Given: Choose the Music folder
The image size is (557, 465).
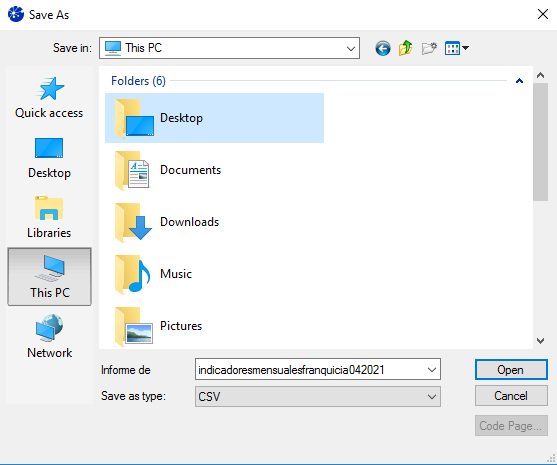Looking at the screenshot, I should [215, 274].
